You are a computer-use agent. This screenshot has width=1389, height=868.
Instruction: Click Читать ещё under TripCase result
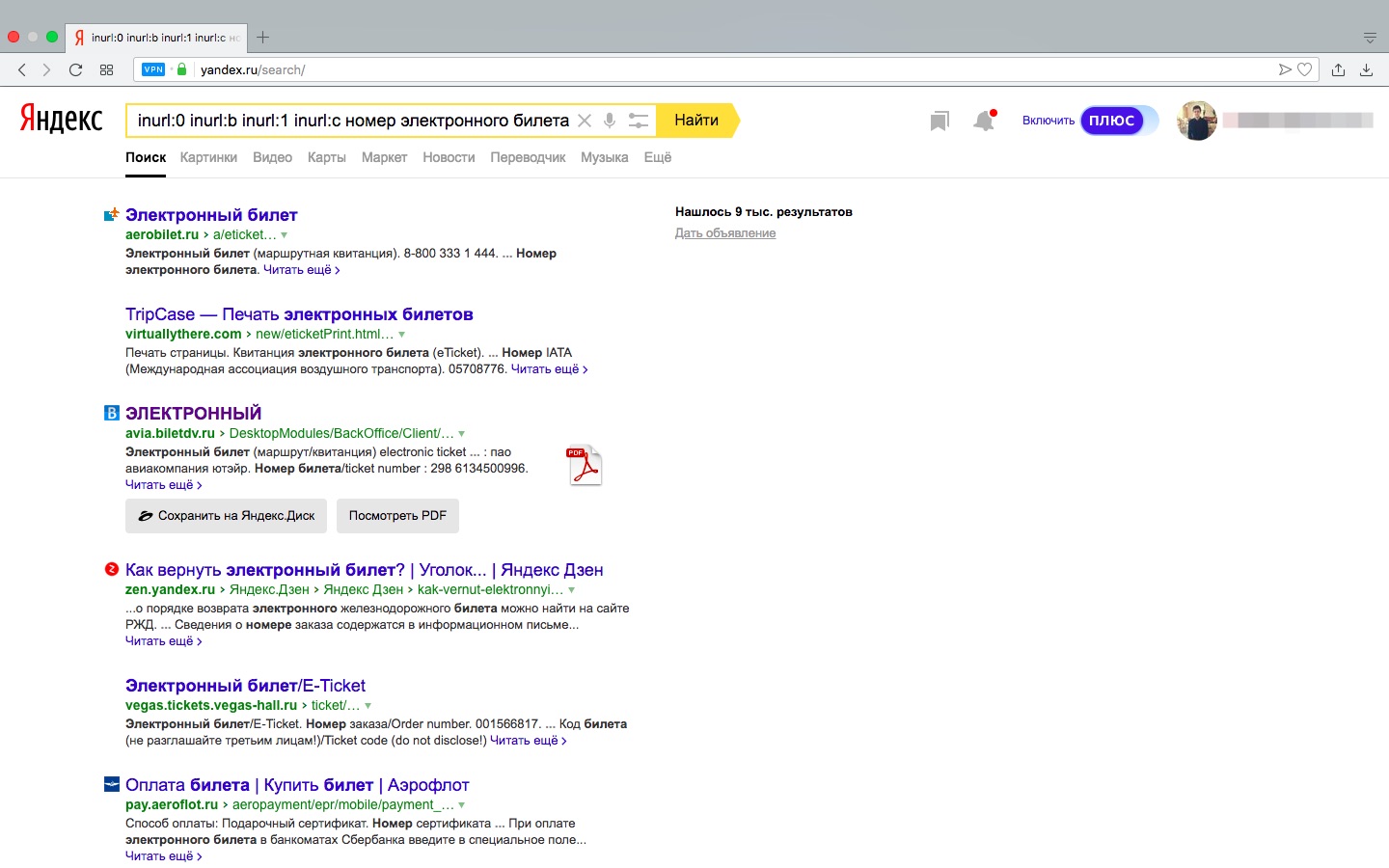[x=549, y=369]
